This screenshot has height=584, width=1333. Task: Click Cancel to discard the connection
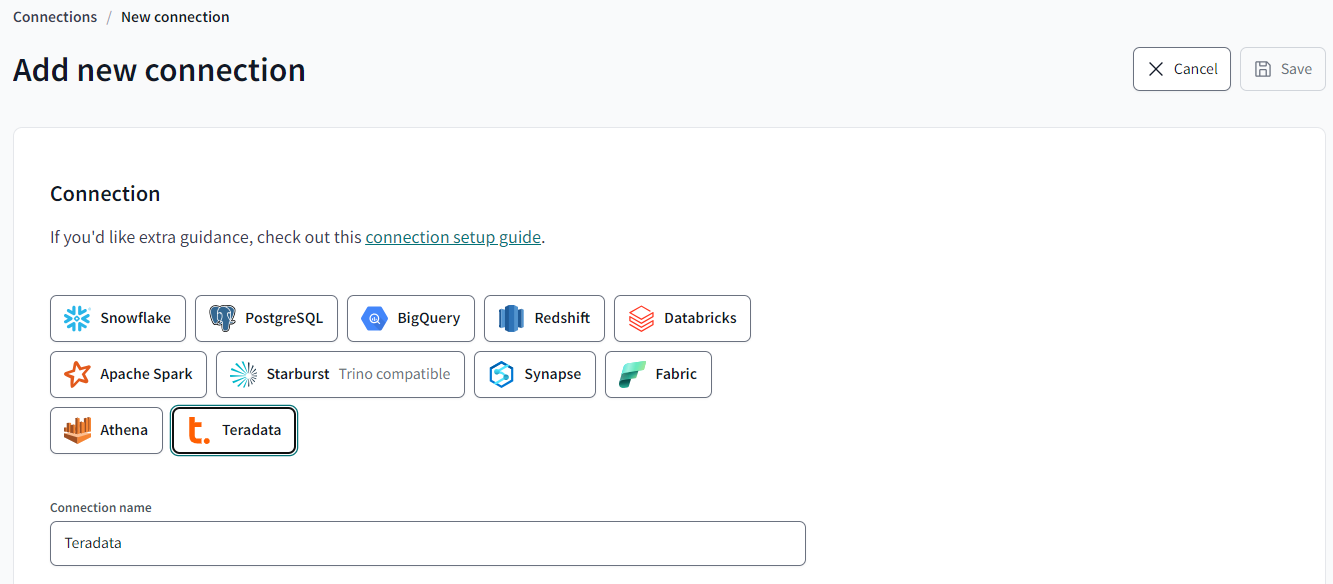1181,69
